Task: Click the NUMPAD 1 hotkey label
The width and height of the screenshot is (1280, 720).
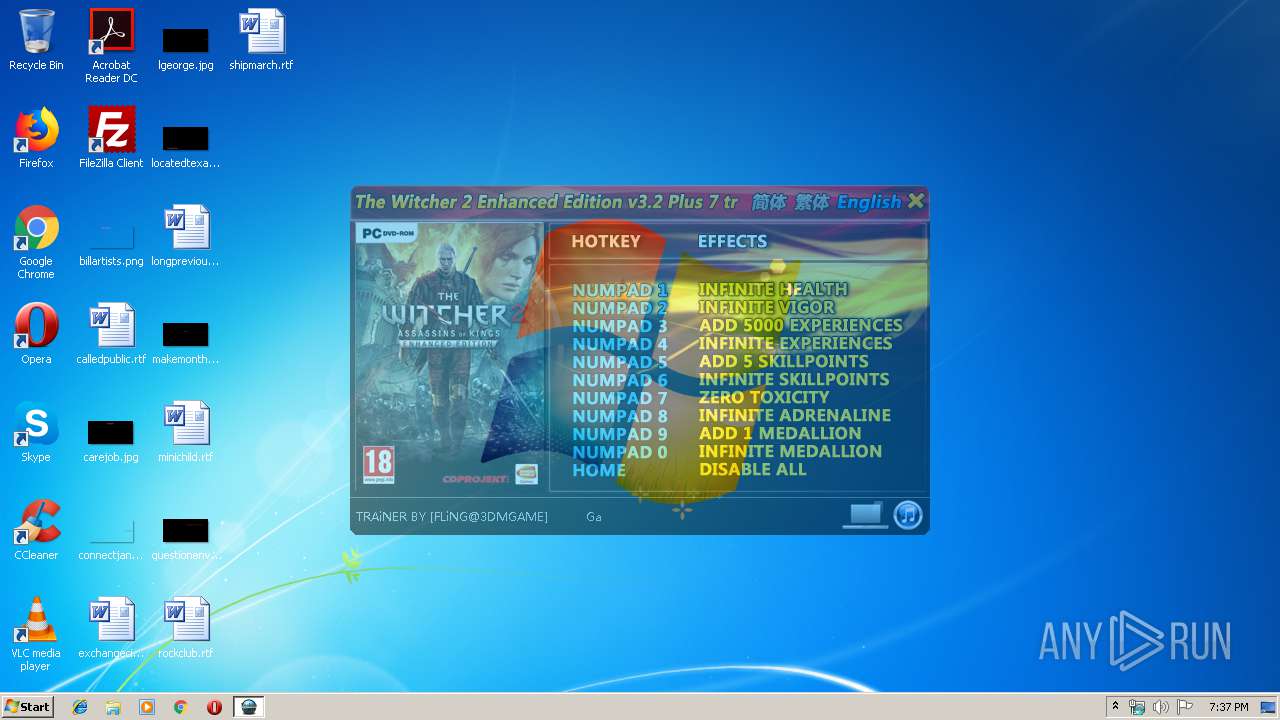Action: pos(620,290)
